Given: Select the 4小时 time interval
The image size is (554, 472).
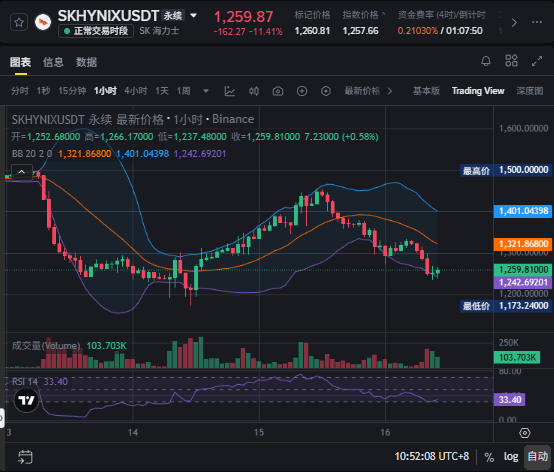Looking at the screenshot, I should click(136, 91).
